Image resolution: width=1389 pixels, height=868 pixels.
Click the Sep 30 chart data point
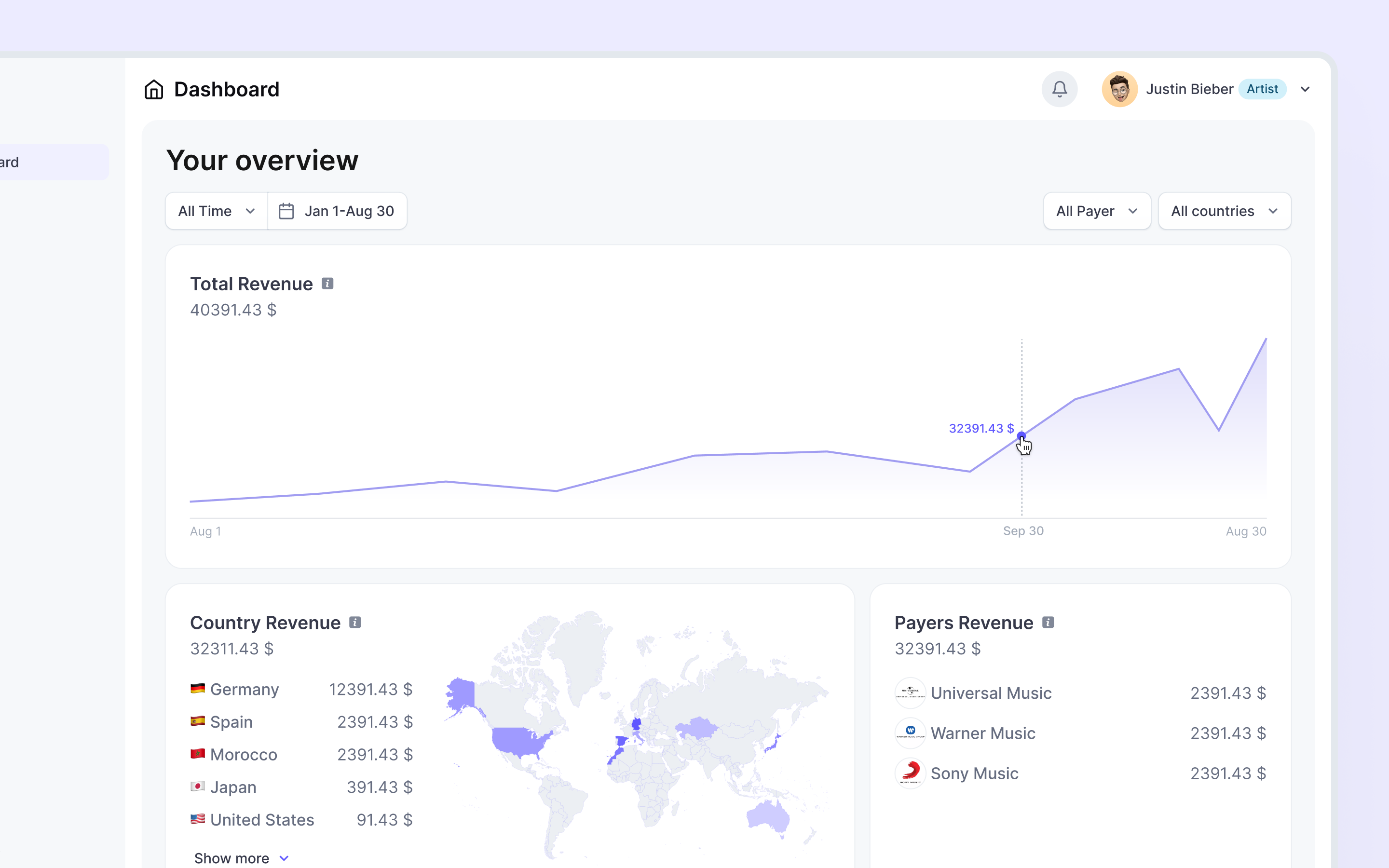tap(1021, 436)
